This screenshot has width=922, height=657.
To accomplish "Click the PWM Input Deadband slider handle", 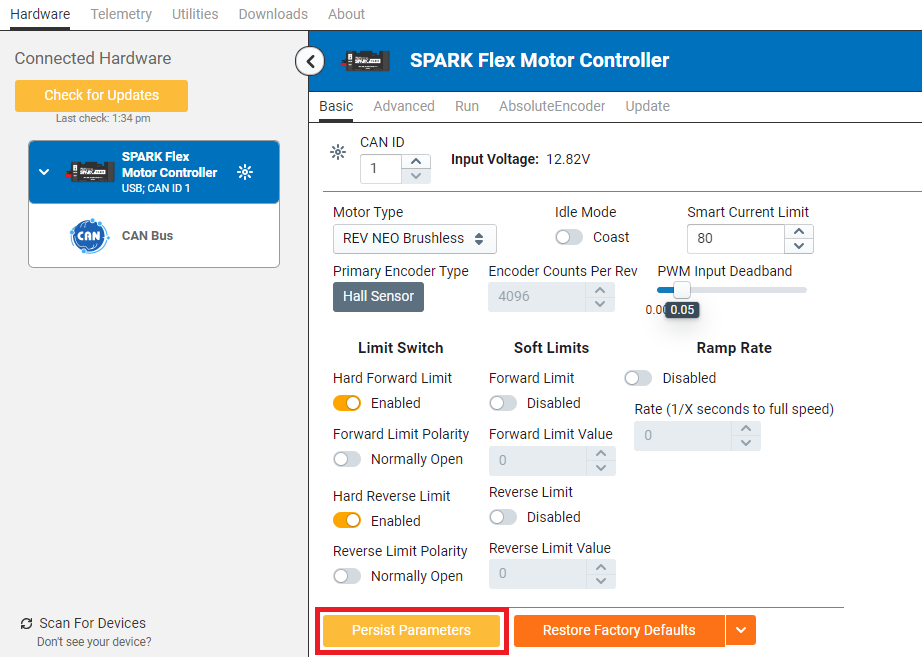I will pyautogui.click(x=681, y=290).
